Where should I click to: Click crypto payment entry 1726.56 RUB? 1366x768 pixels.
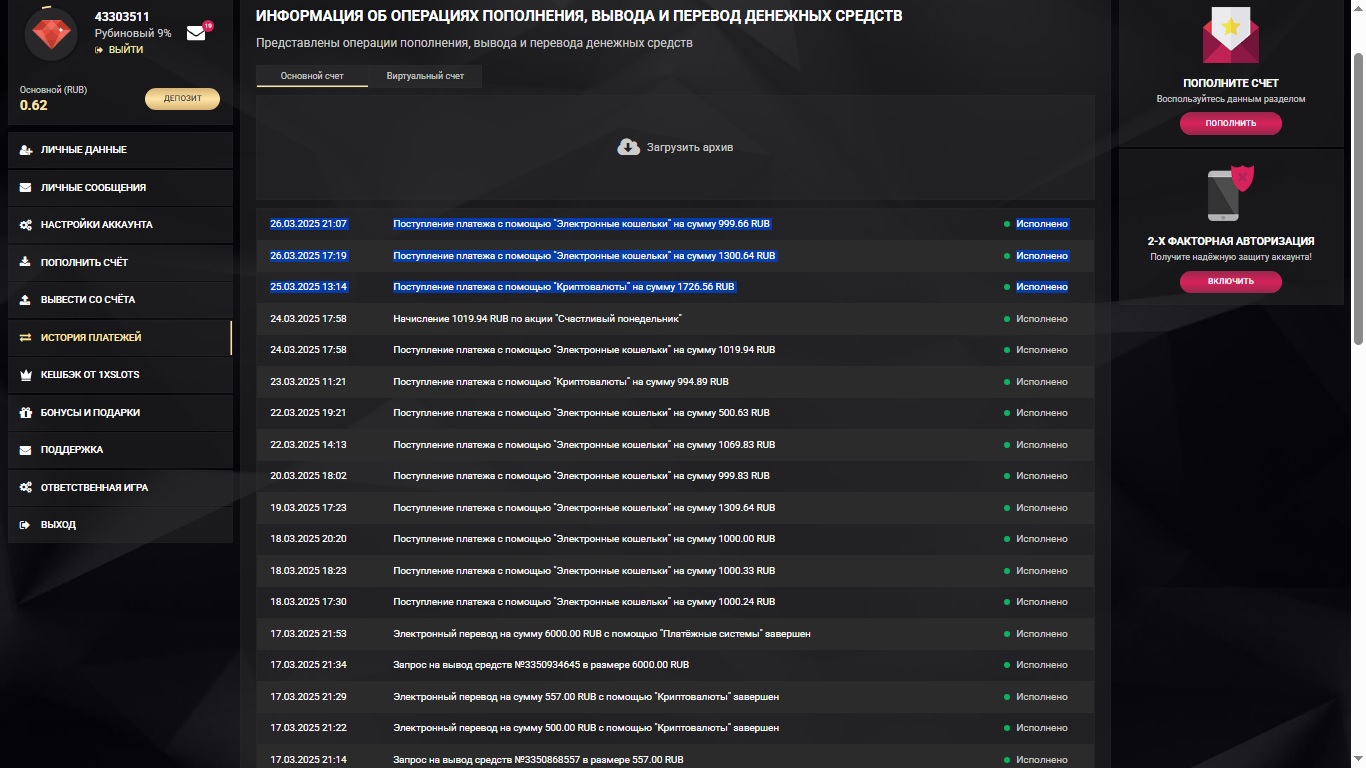pos(564,287)
